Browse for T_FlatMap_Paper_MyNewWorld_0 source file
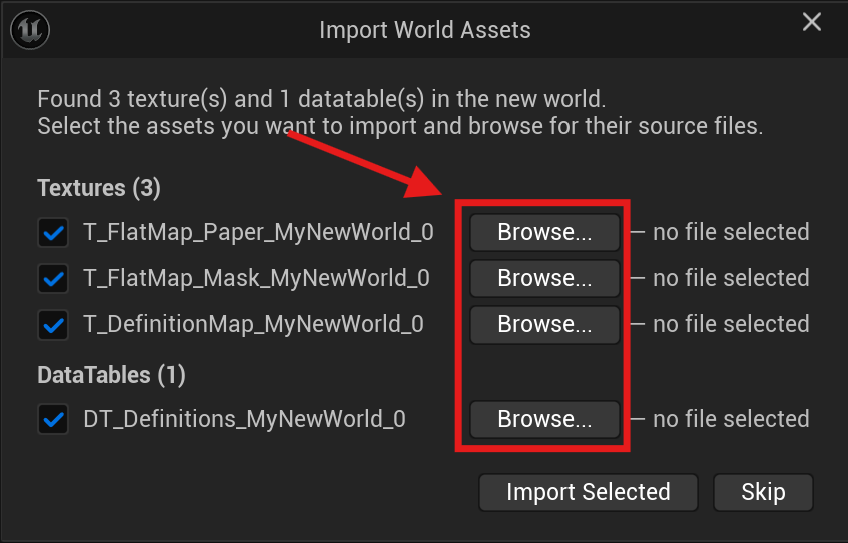 545,233
